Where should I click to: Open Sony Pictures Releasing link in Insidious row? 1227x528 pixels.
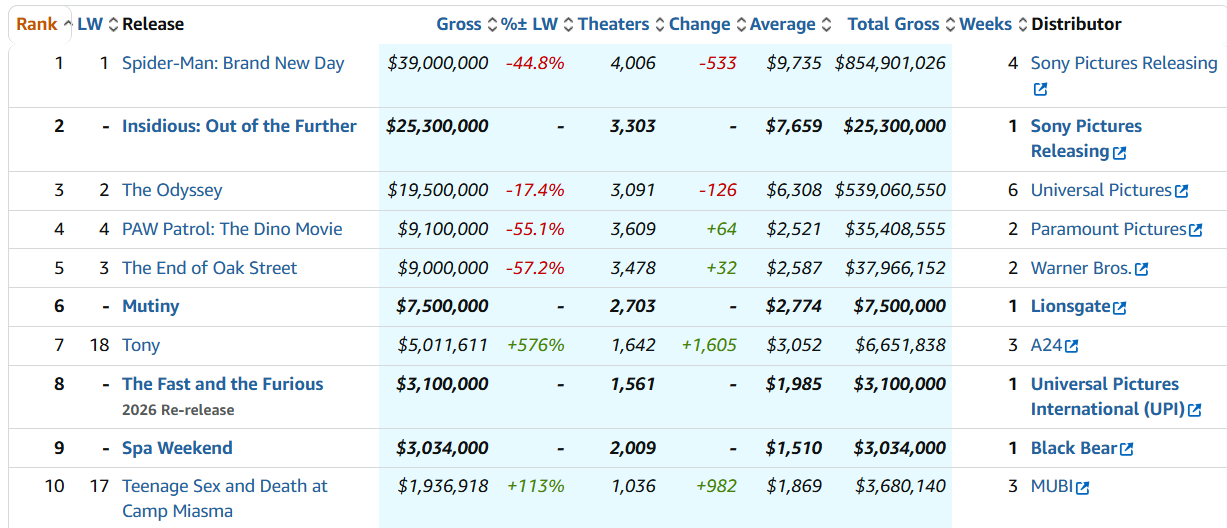point(1086,139)
